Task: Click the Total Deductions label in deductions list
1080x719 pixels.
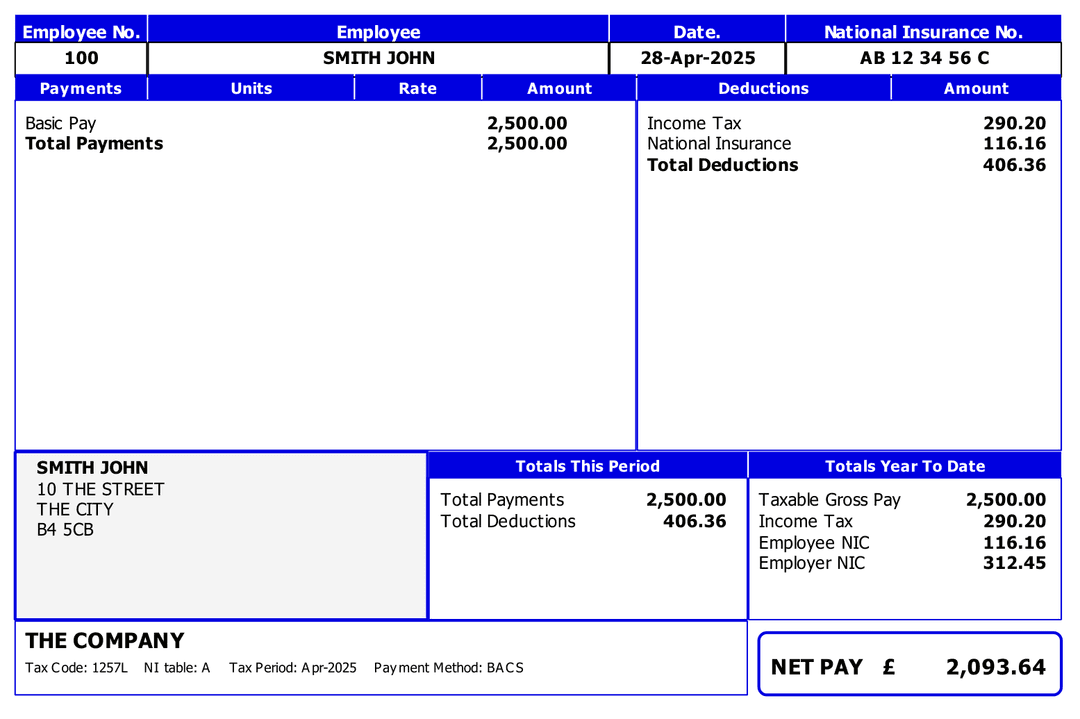Action: (722, 165)
